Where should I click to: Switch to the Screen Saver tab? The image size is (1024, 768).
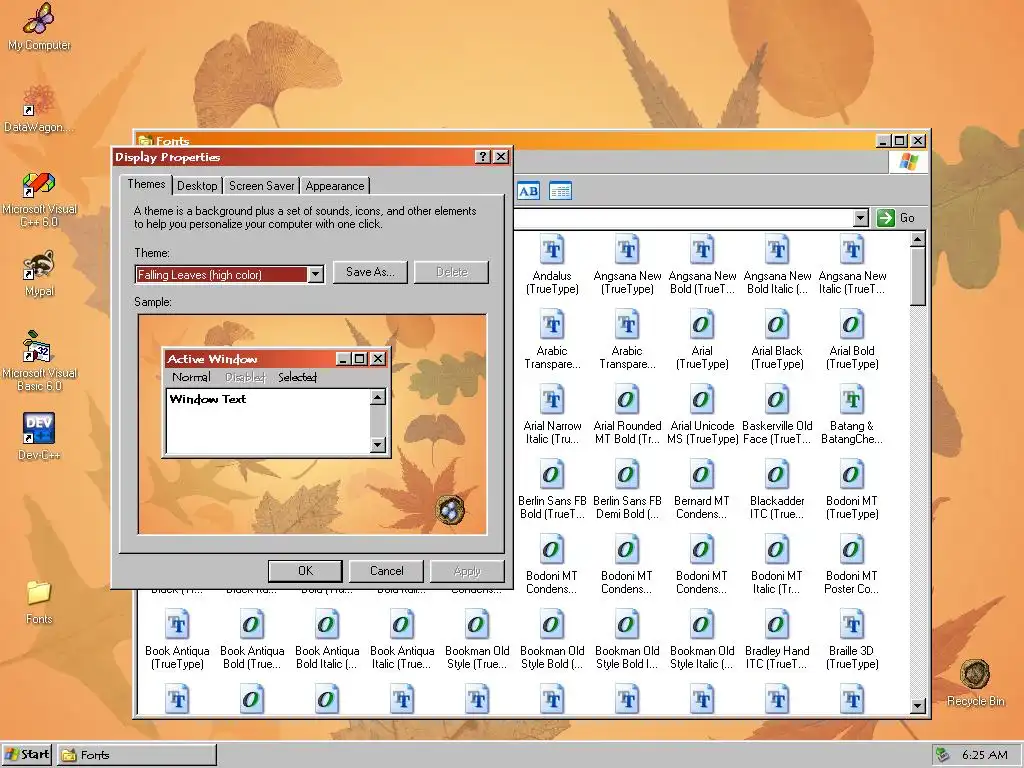tap(261, 186)
